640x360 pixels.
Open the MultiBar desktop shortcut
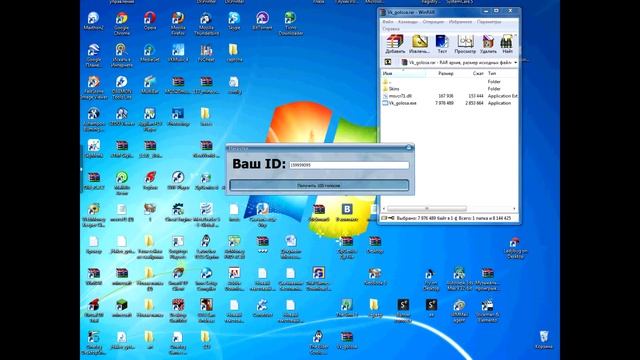tap(150, 85)
